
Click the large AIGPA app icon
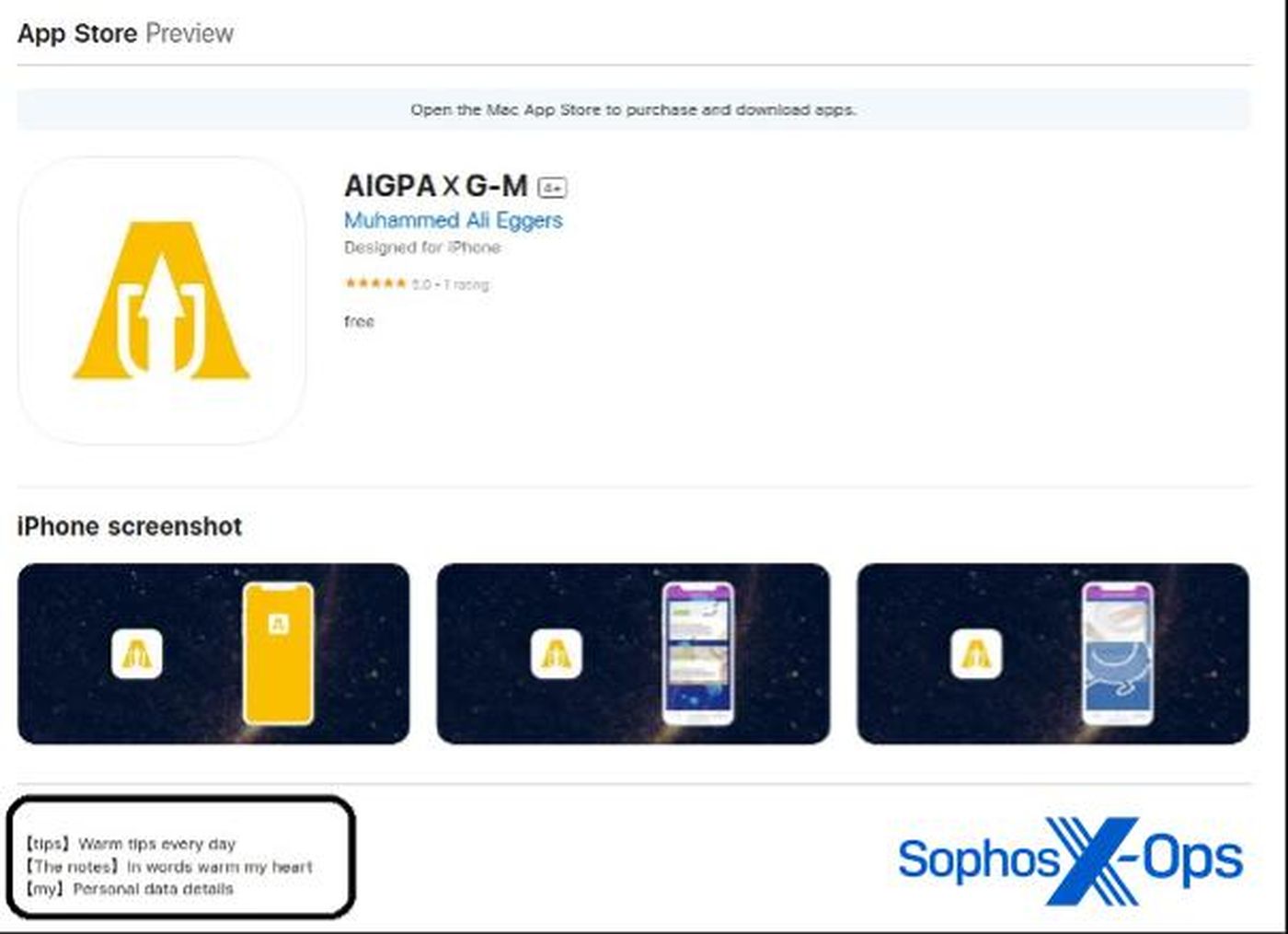162,301
